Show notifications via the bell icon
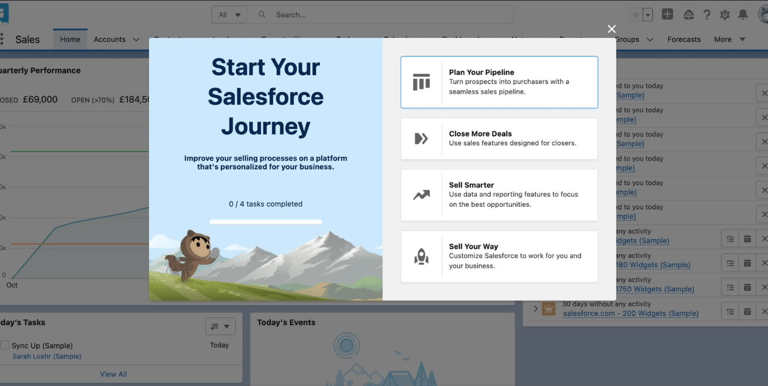This screenshot has height=386, width=768. click(x=743, y=15)
